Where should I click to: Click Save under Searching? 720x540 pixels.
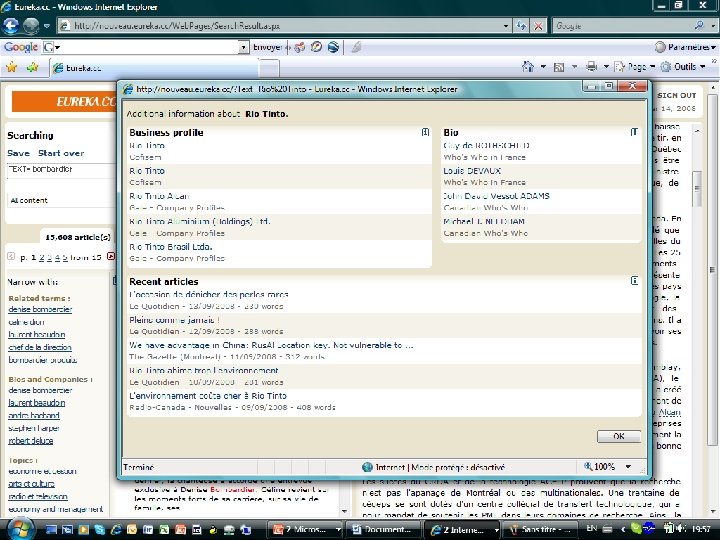coord(18,153)
